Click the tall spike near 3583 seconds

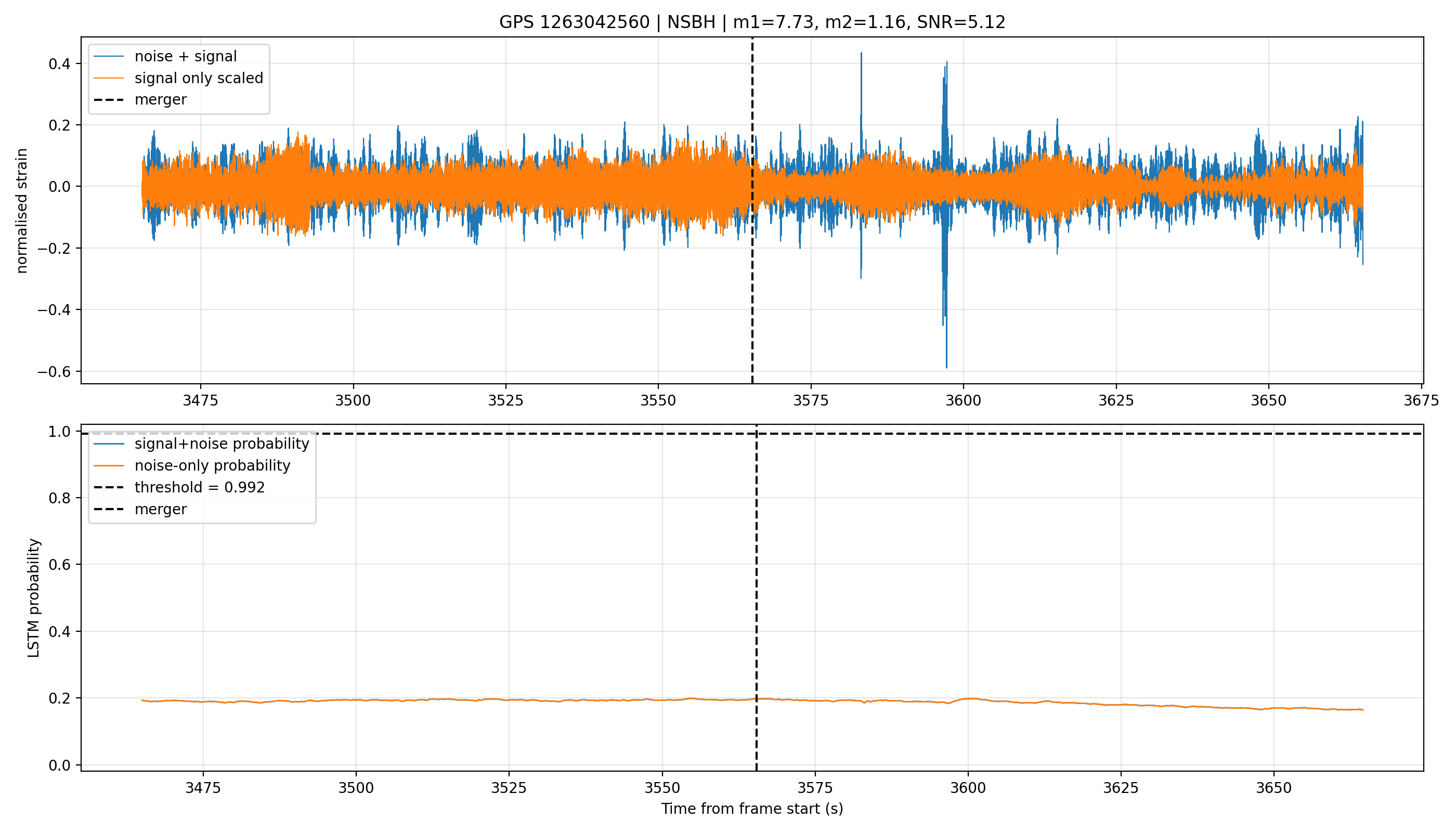coord(861,166)
